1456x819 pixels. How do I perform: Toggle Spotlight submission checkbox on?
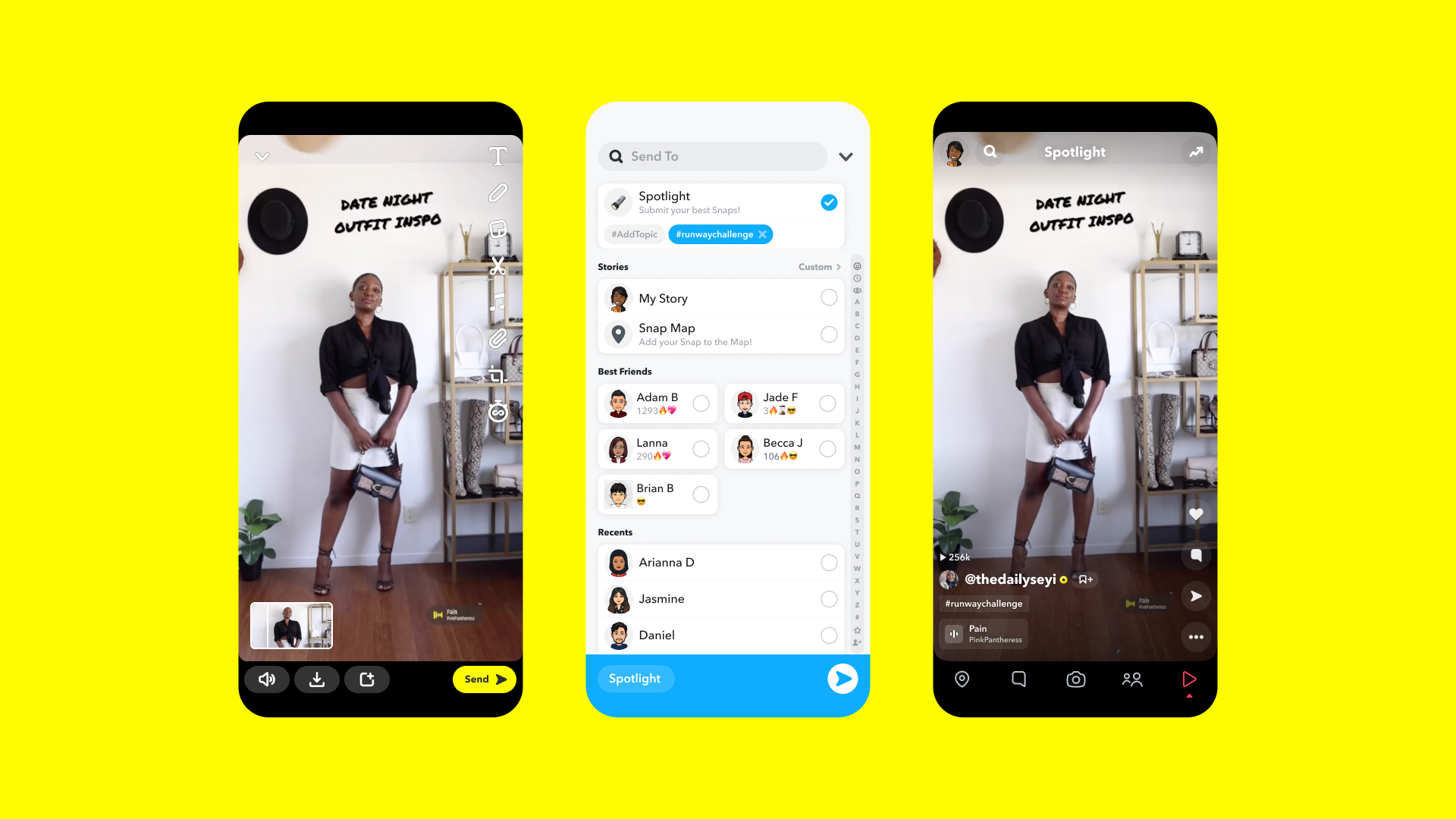[828, 201]
